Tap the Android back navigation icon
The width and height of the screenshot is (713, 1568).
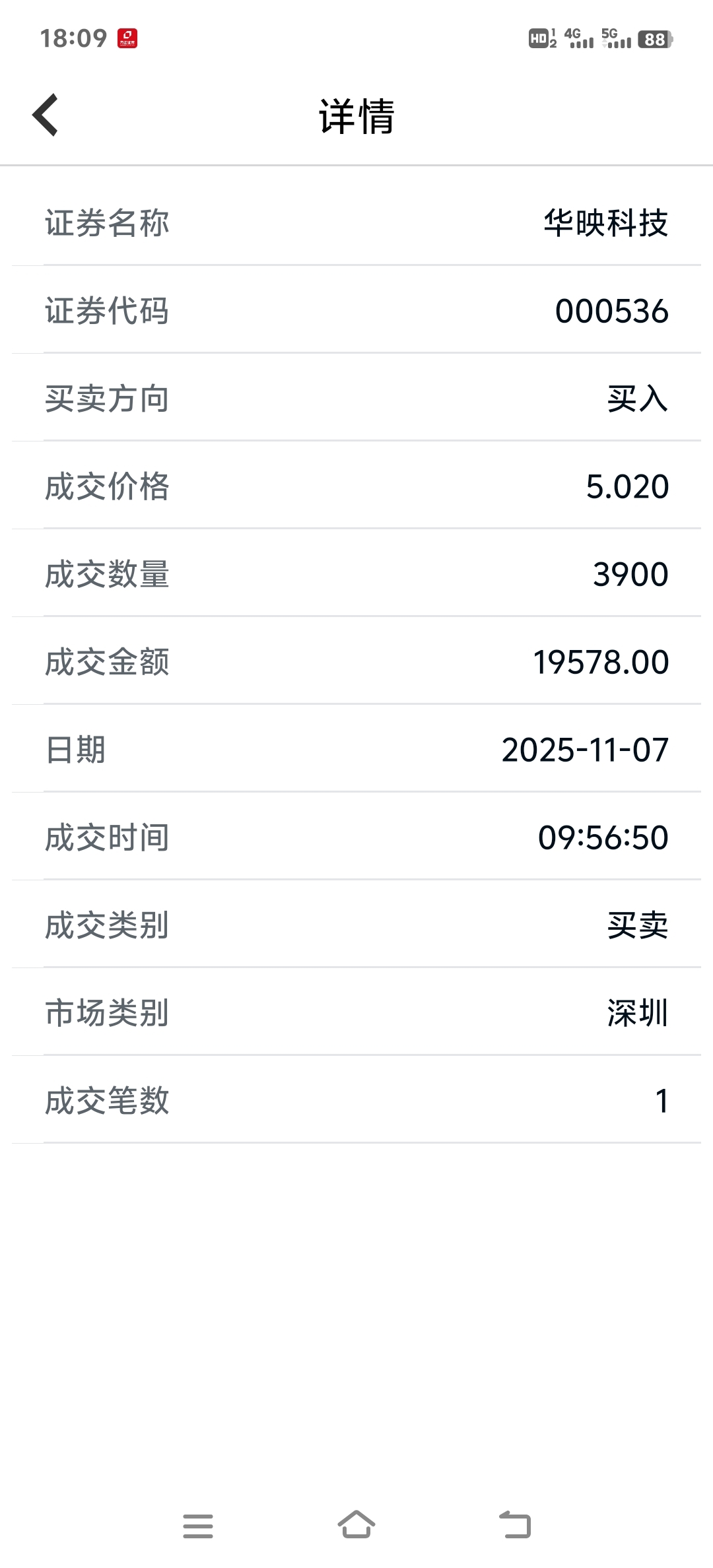pyautogui.click(x=515, y=1524)
